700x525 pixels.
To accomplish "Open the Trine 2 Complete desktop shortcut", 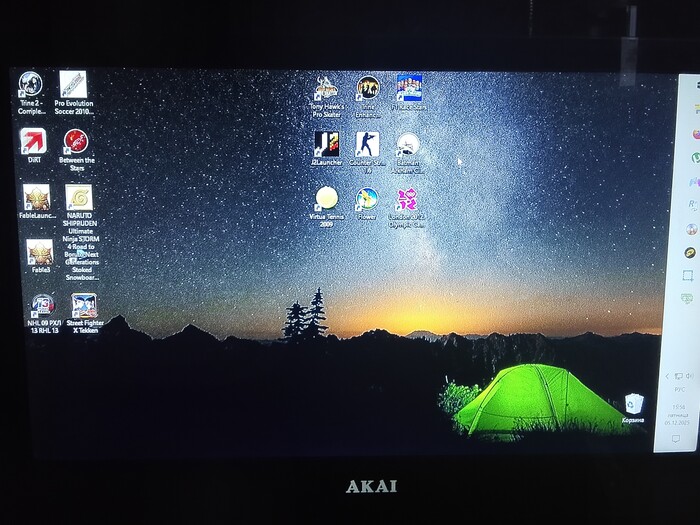I will tap(31, 85).
